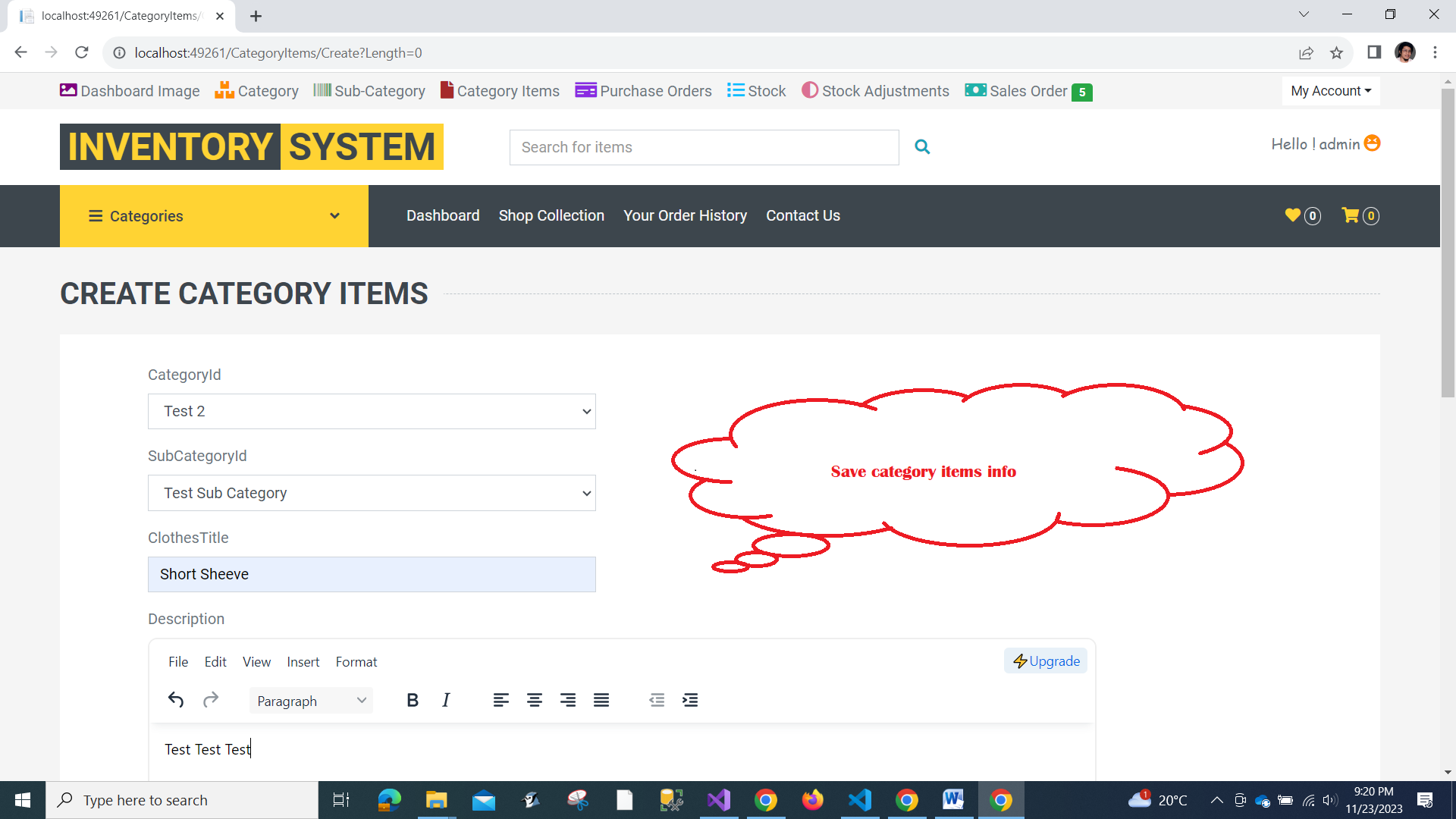The image size is (1456, 819).
Task: Expand the CategoryId dropdown
Action: tap(372, 411)
